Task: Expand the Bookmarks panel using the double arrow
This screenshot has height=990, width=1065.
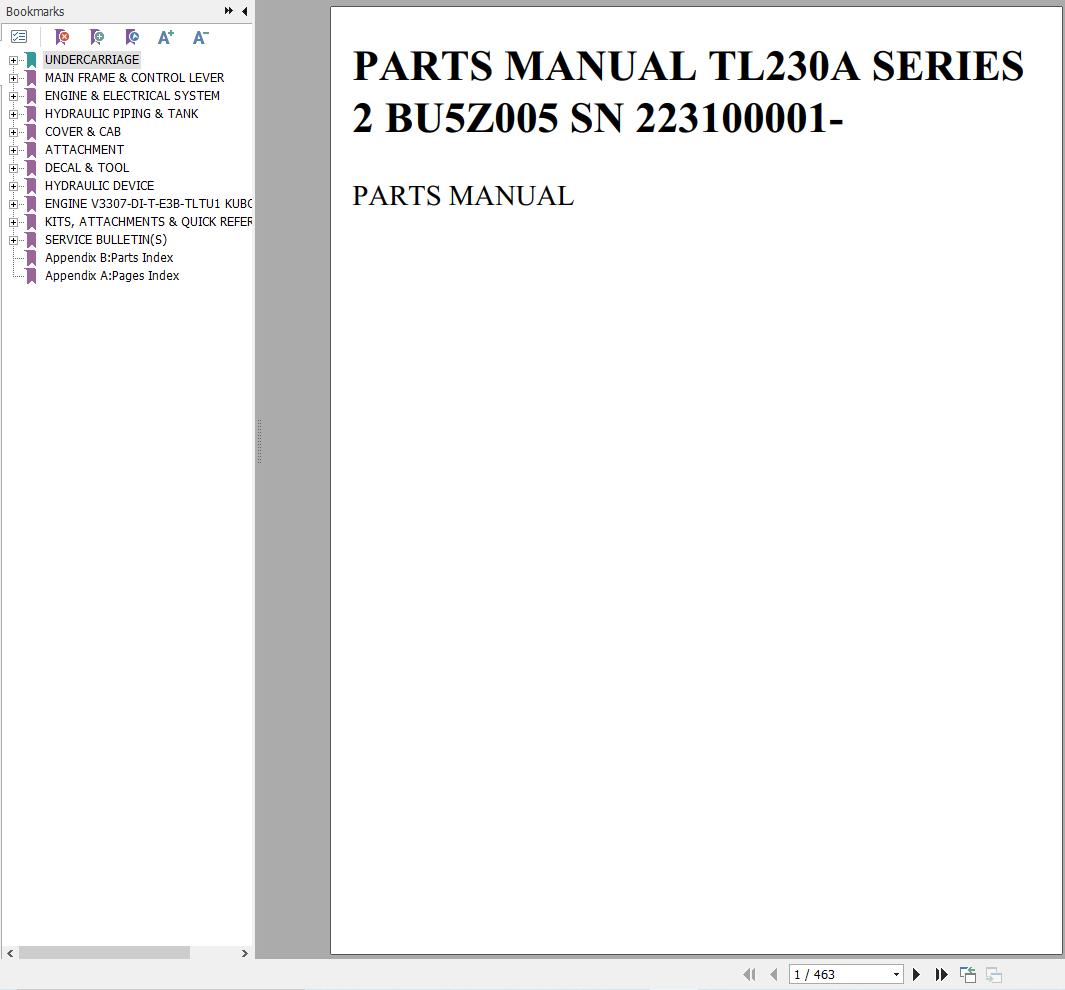Action: click(x=229, y=11)
